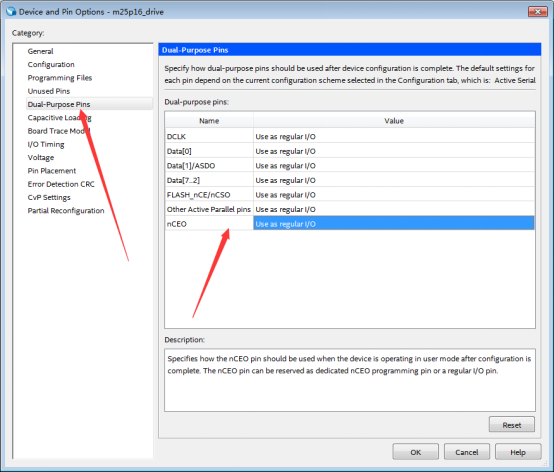Viewport: 554px width, 472px height.
Task: Open the DCLK value dropdown
Action: tap(394, 136)
